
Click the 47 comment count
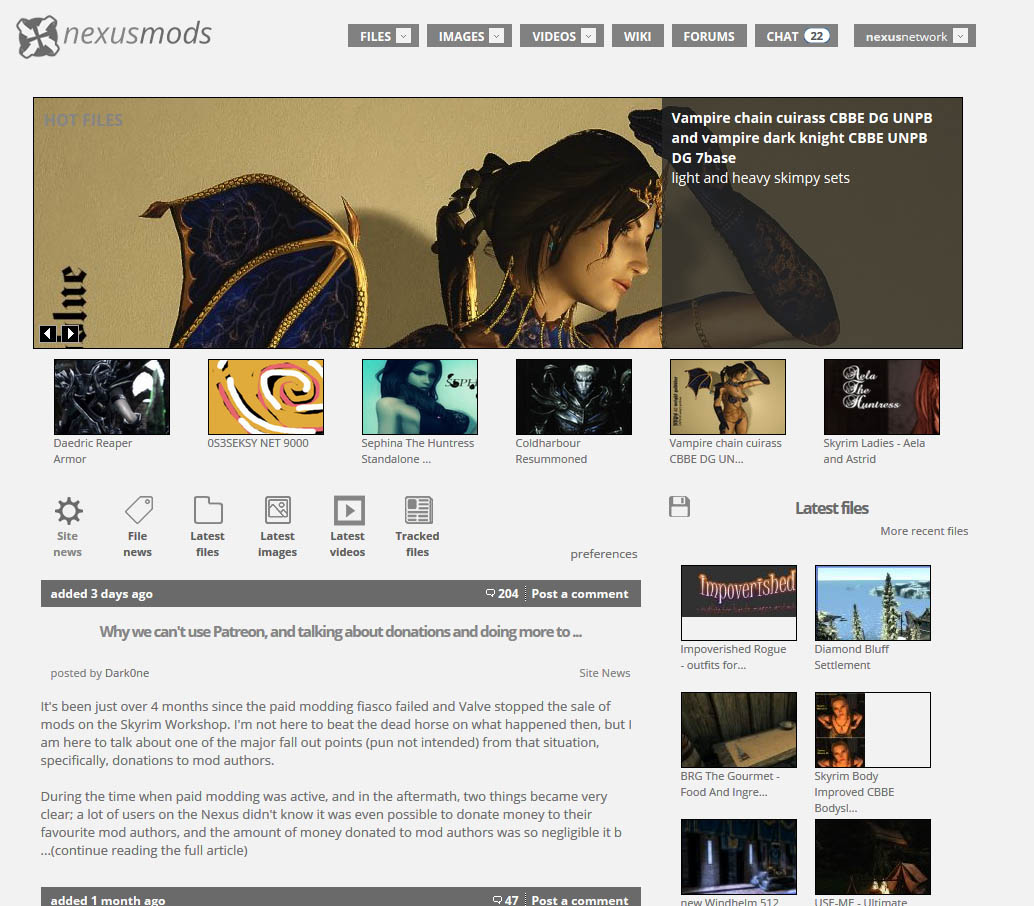pos(512,900)
